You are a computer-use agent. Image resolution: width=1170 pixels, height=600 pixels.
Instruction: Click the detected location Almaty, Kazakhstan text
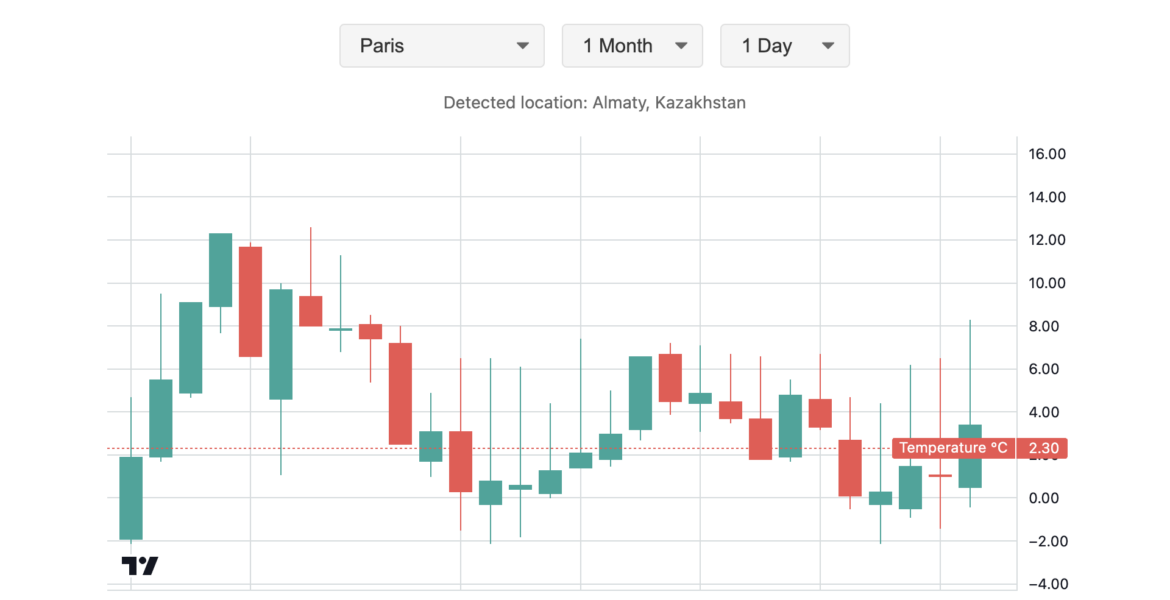click(x=594, y=102)
